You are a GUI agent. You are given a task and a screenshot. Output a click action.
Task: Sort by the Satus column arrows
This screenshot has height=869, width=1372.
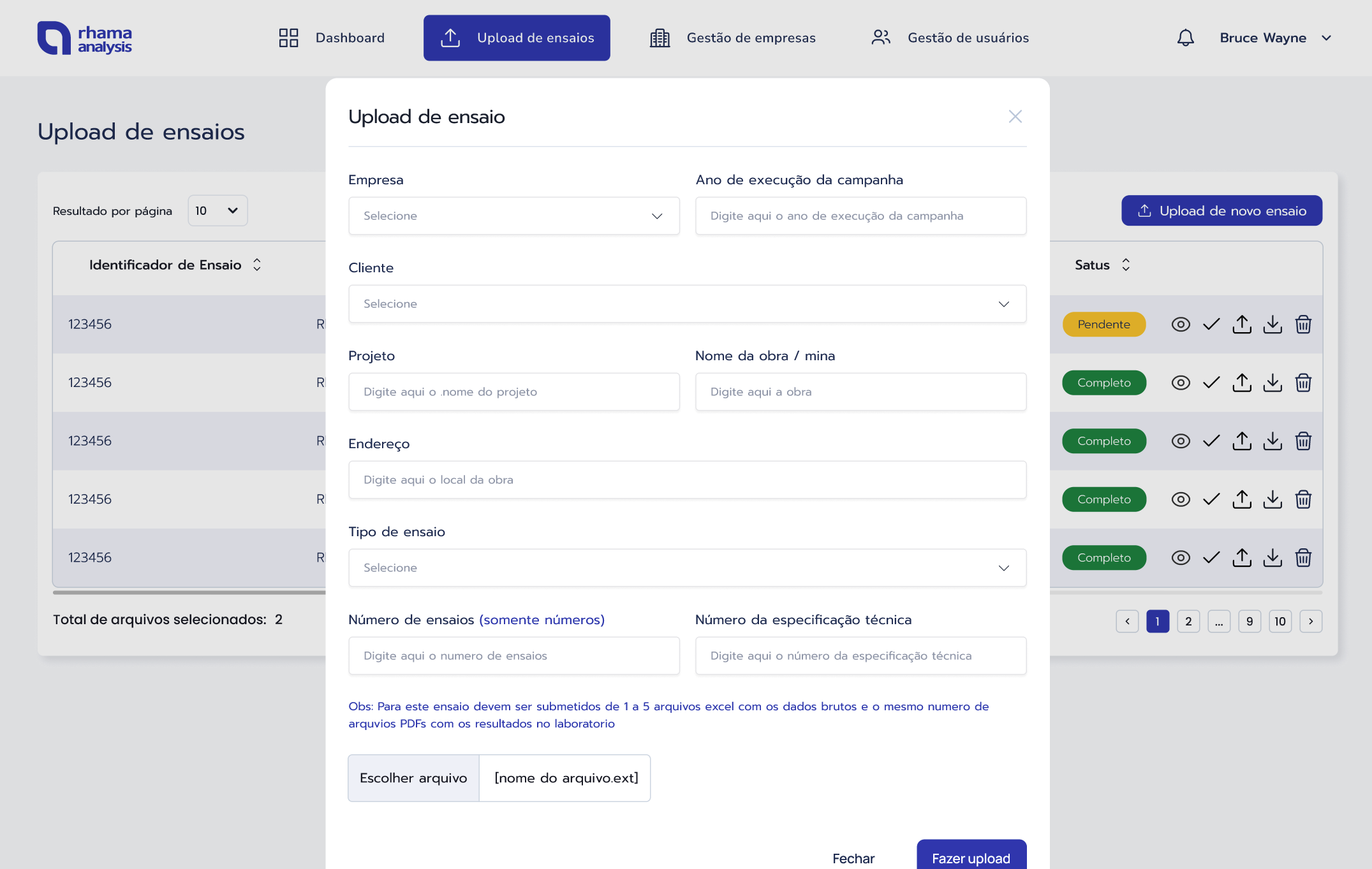[x=1126, y=265]
